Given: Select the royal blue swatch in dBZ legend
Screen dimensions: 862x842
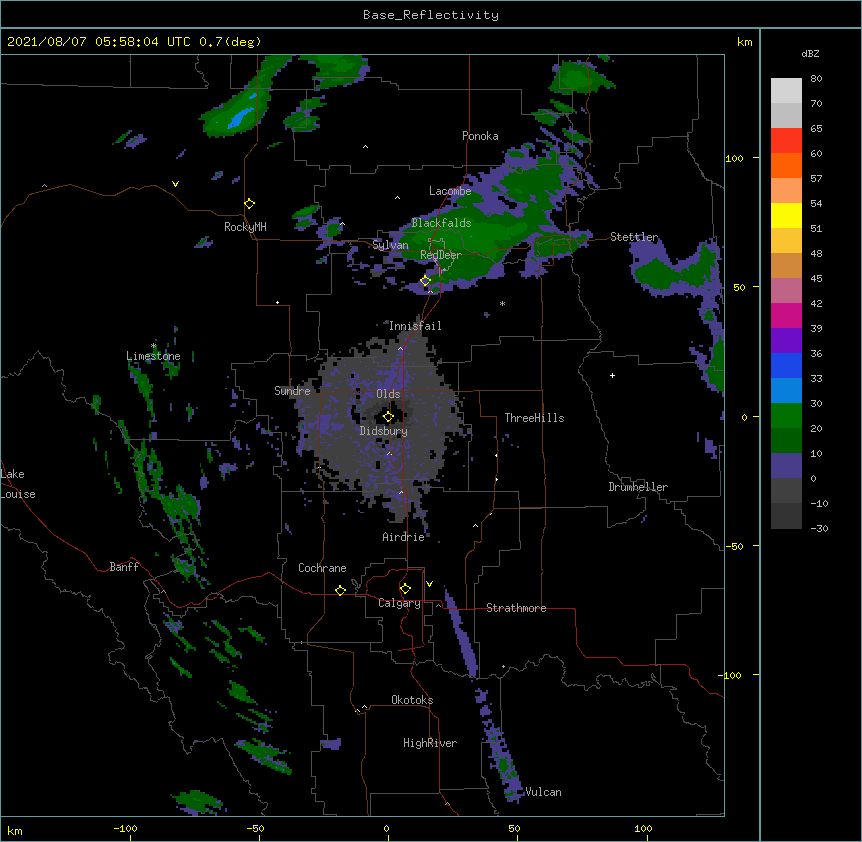Looking at the screenshot, I should click(x=786, y=365).
